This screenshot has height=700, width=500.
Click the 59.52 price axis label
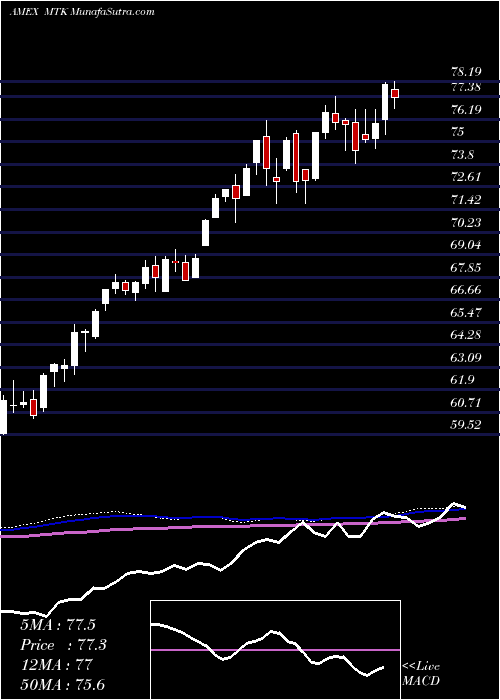(x=467, y=425)
